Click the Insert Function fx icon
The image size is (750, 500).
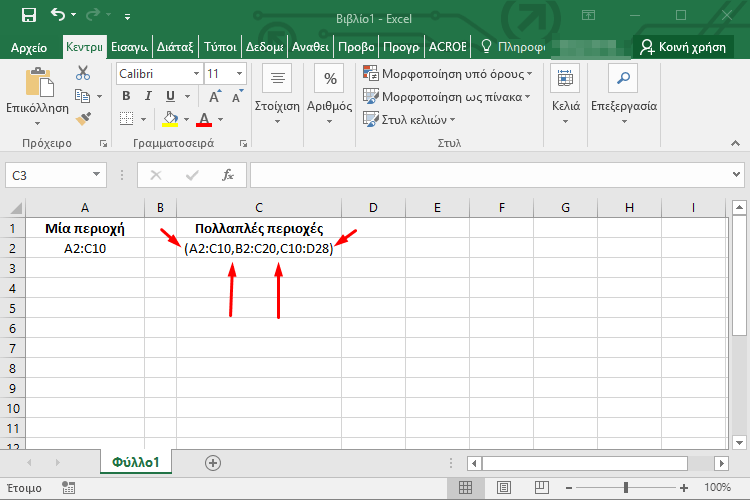click(x=228, y=175)
